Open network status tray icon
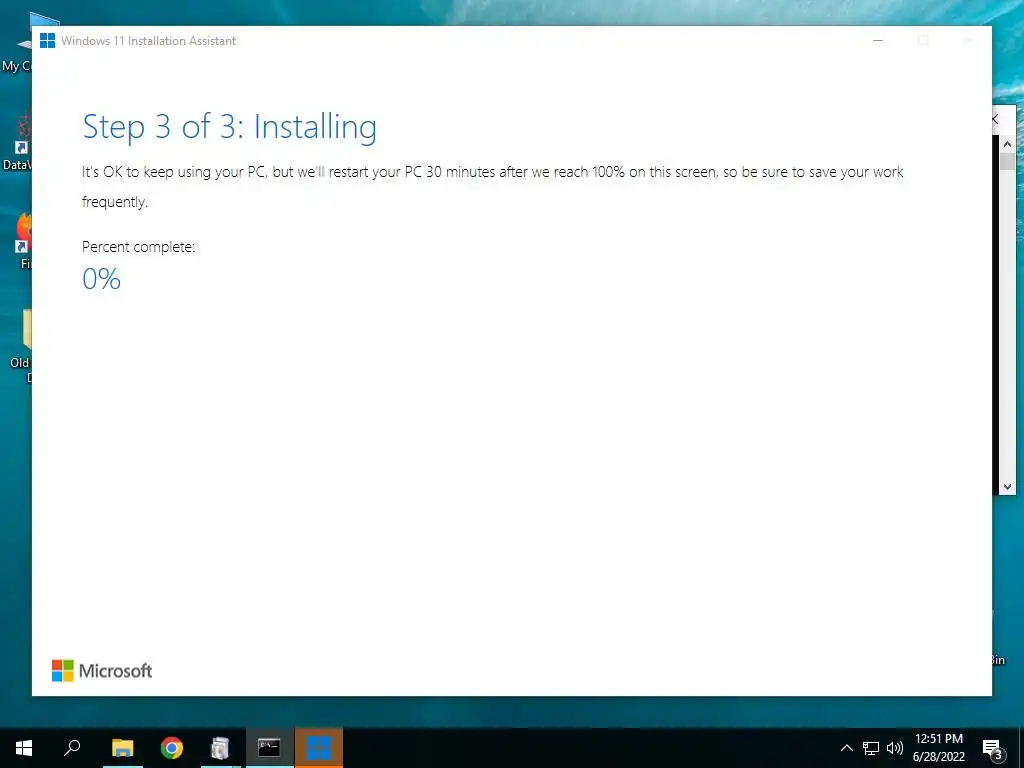 871,748
